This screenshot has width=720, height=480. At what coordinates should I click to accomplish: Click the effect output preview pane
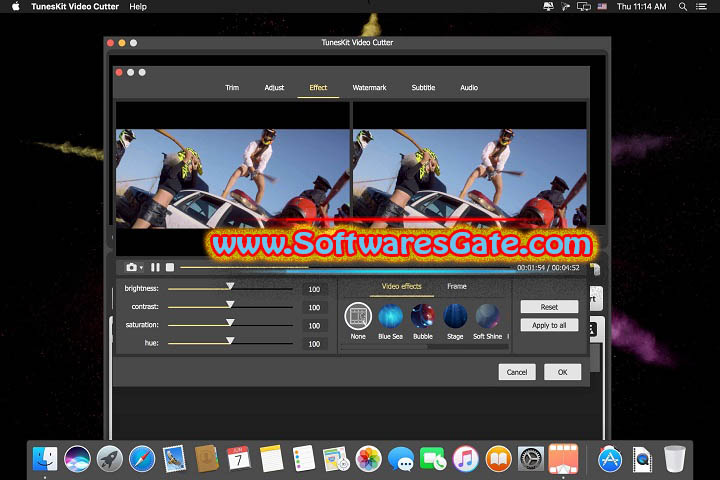pos(470,178)
